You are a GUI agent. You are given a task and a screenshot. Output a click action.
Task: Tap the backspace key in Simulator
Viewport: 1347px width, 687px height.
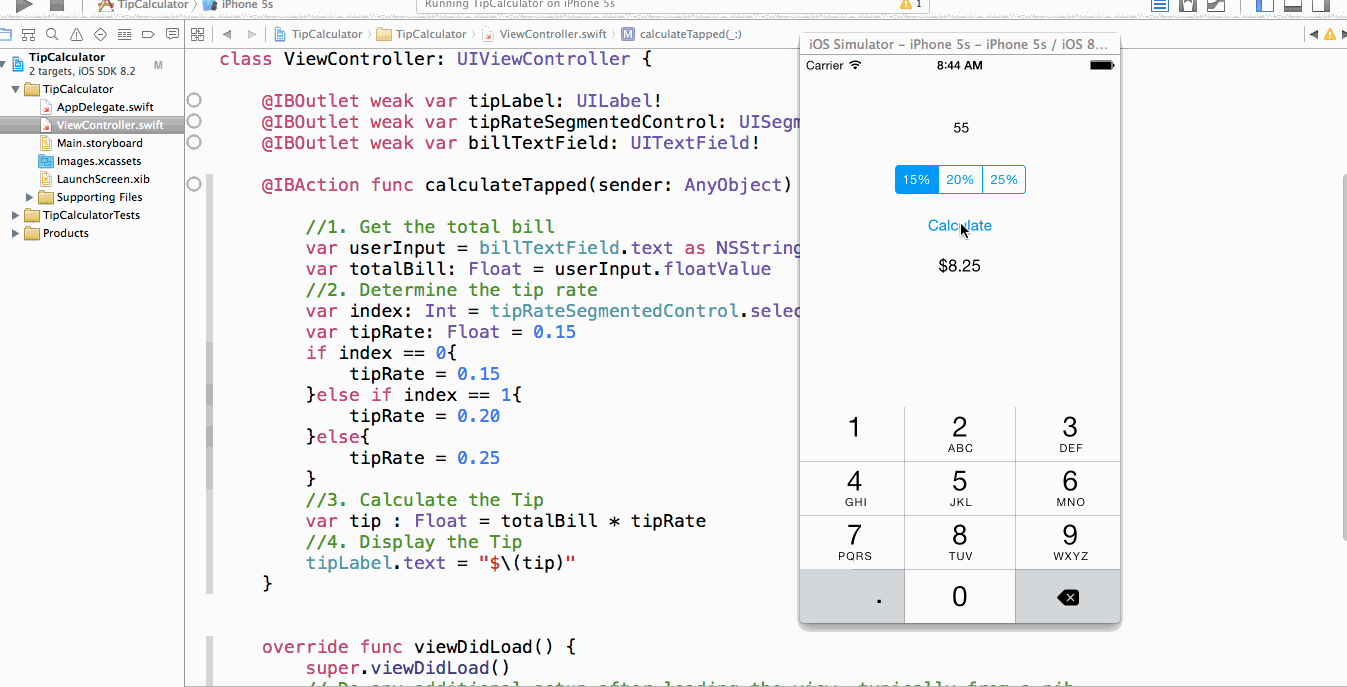[x=1068, y=597]
